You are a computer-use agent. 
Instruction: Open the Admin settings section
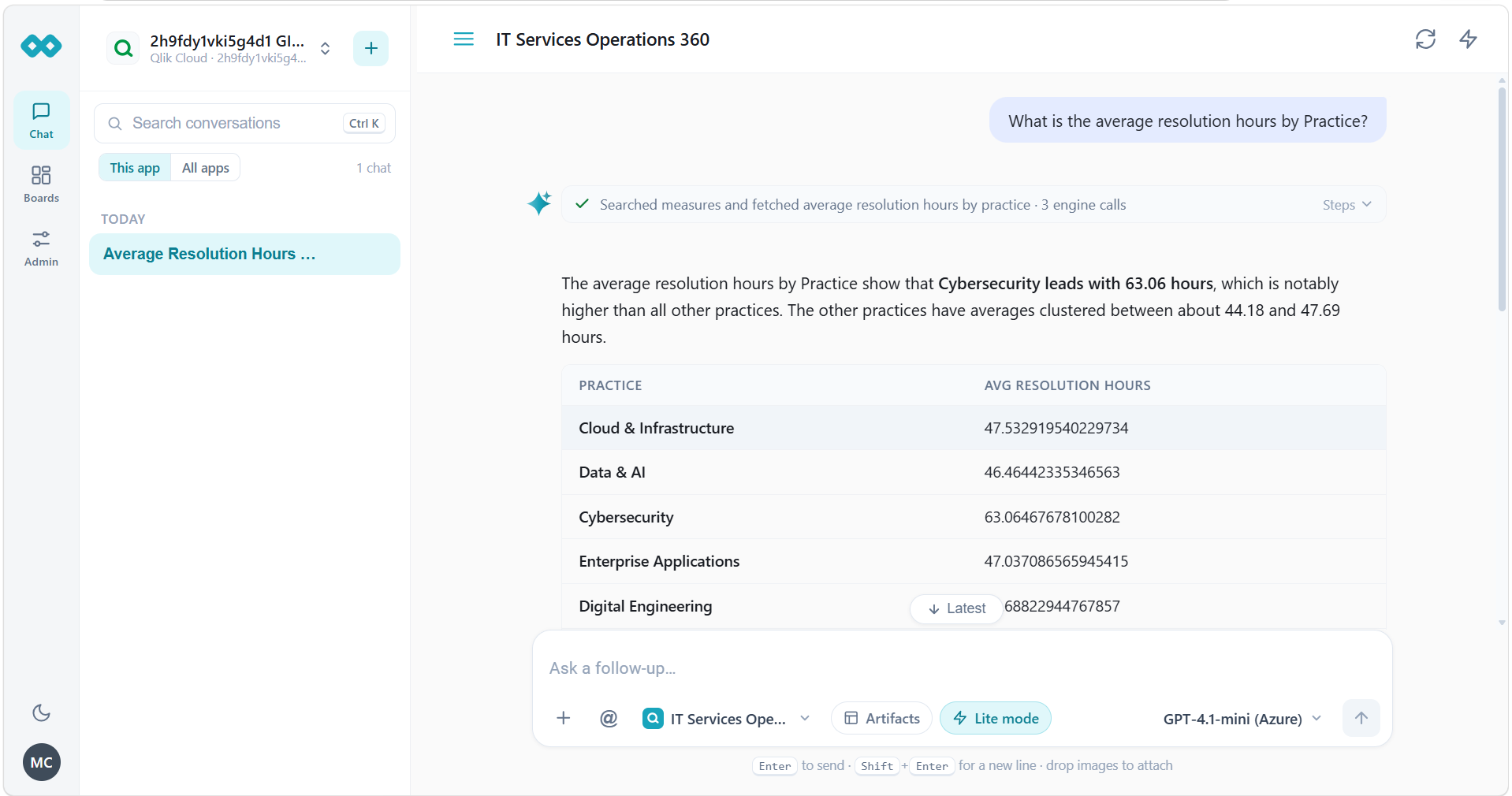coord(42,248)
